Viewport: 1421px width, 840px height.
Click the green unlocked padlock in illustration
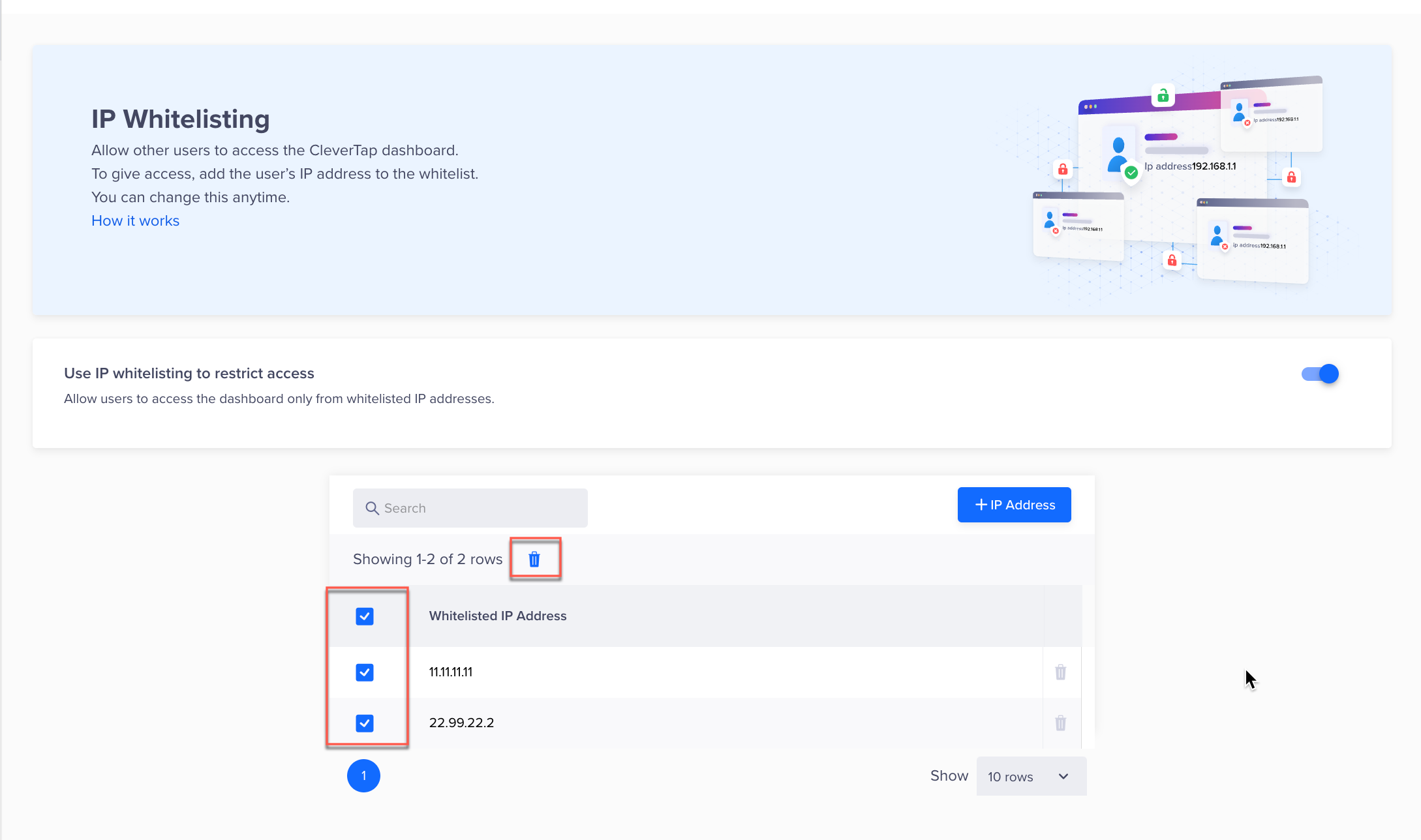pos(1163,96)
